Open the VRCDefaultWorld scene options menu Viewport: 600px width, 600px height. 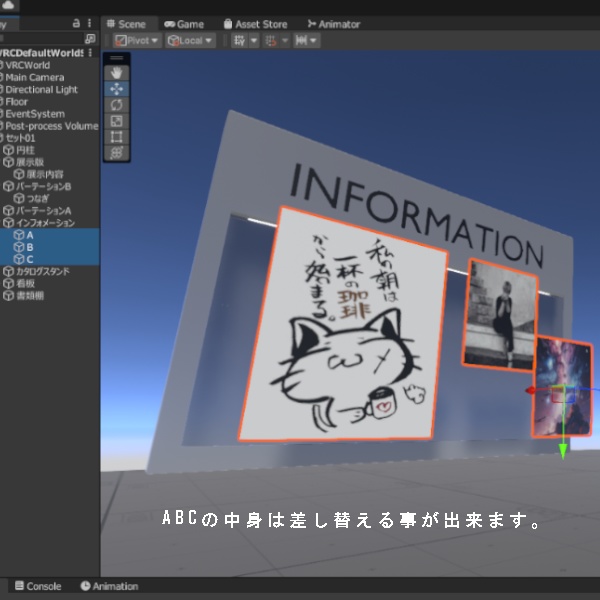[x=90, y=53]
